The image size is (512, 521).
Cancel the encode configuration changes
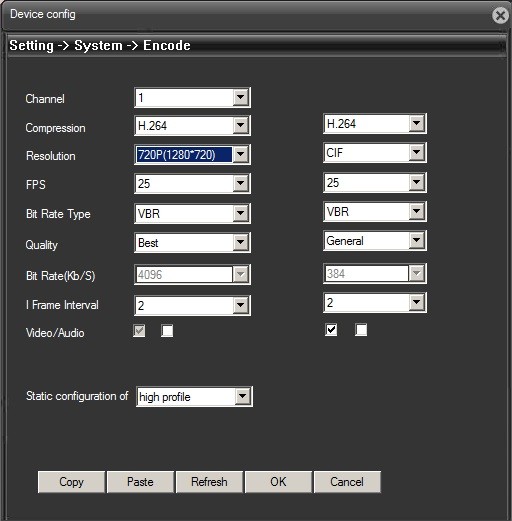tap(347, 482)
